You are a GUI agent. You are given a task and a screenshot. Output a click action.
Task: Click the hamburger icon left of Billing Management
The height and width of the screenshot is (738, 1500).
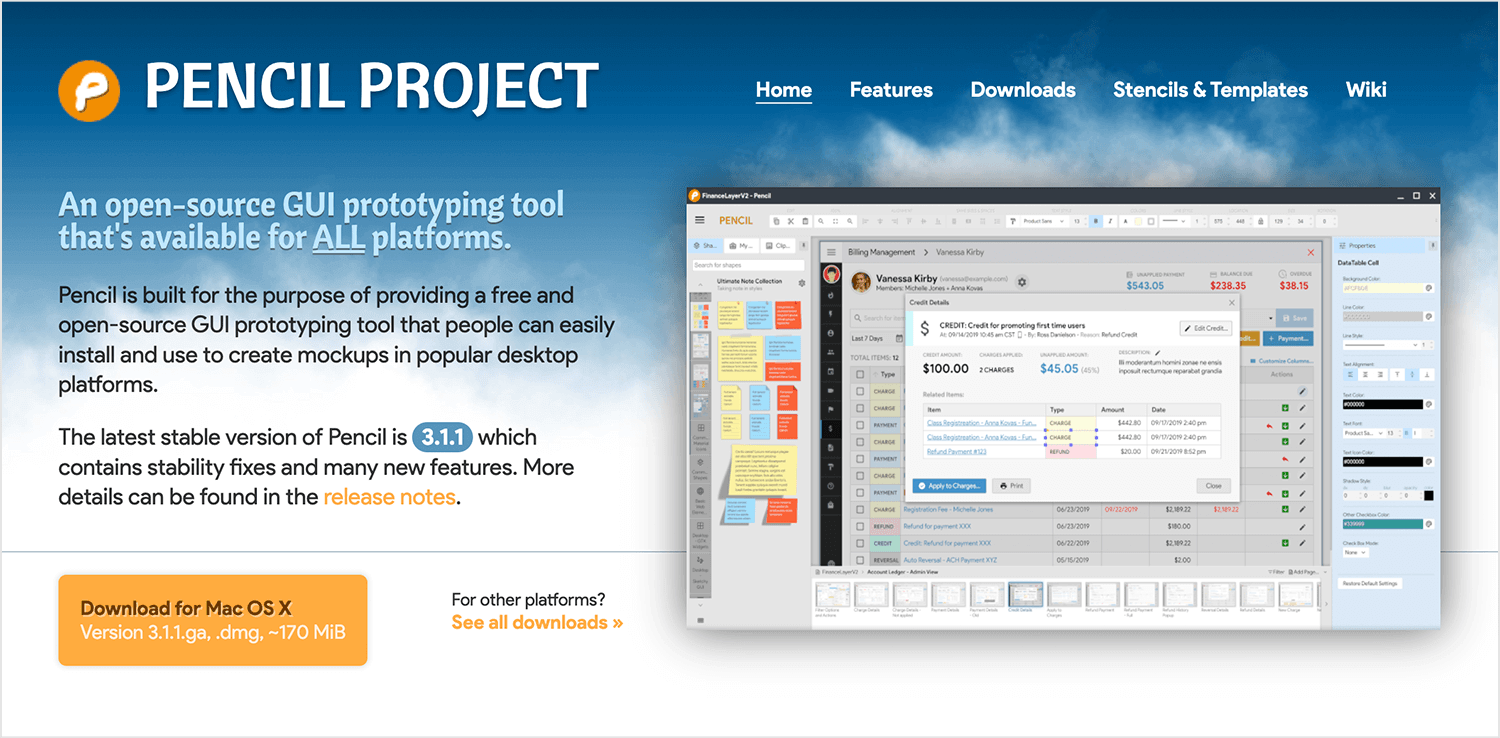[831, 252]
